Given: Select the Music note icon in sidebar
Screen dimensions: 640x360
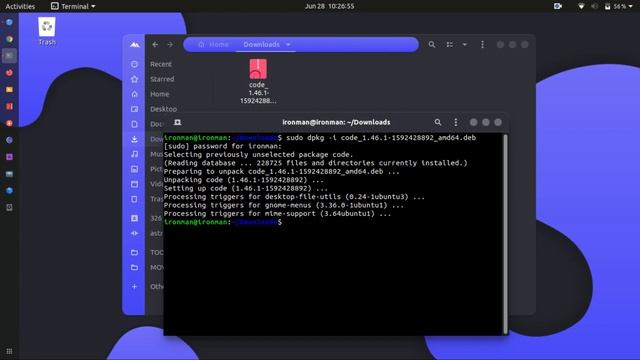Looking at the screenshot, I should [x=134, y=154].
